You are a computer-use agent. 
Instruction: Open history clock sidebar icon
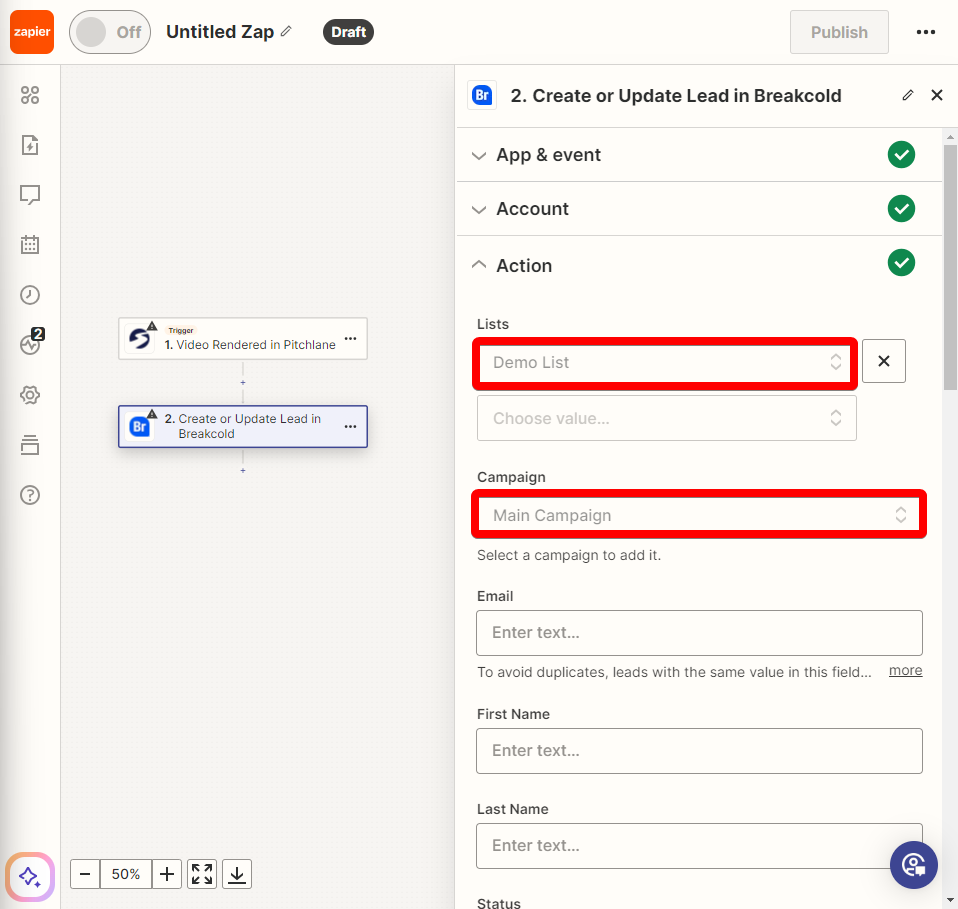[x=30, y=295]
